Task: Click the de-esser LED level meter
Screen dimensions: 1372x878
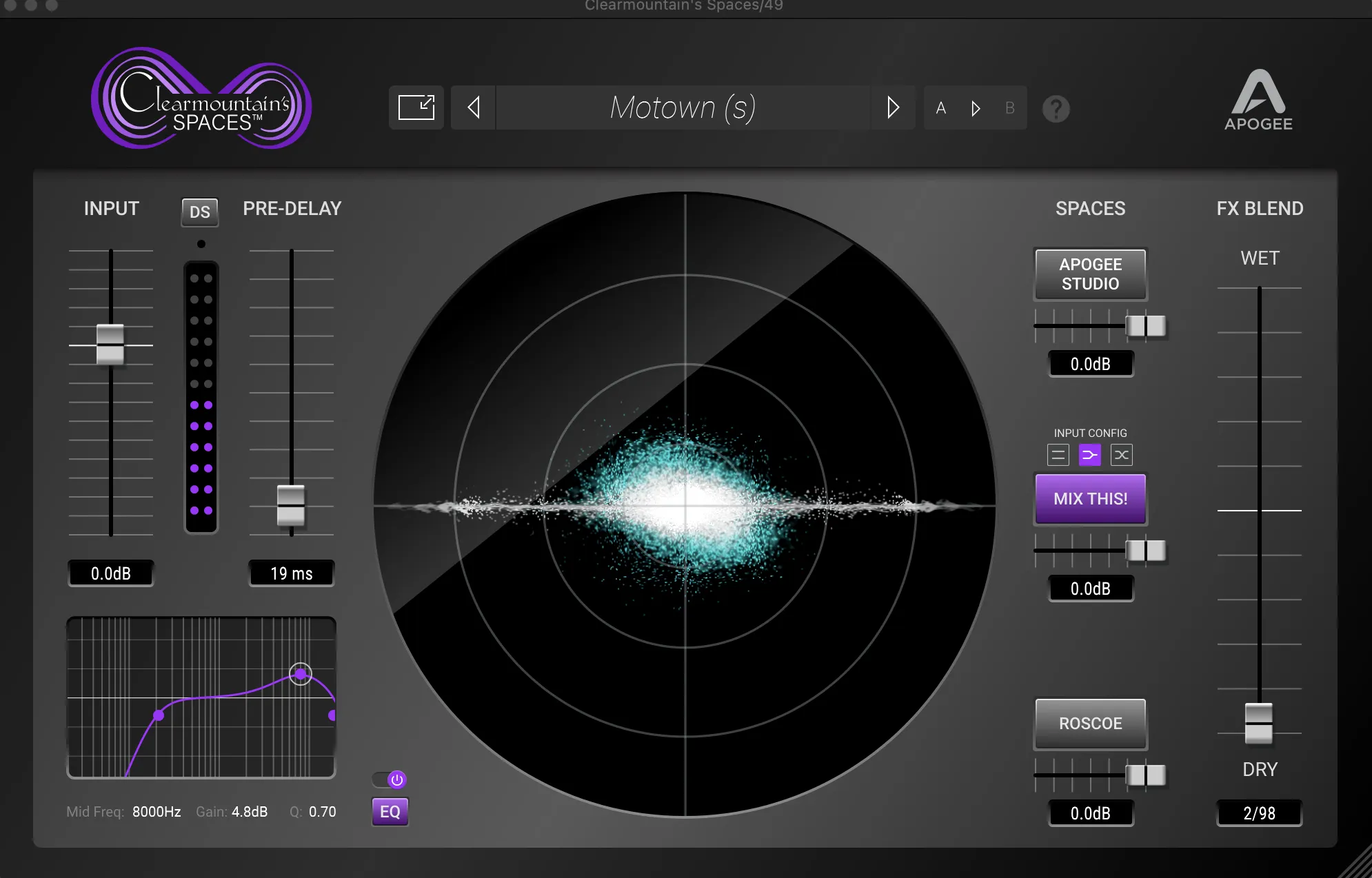Action: (201, 397)
